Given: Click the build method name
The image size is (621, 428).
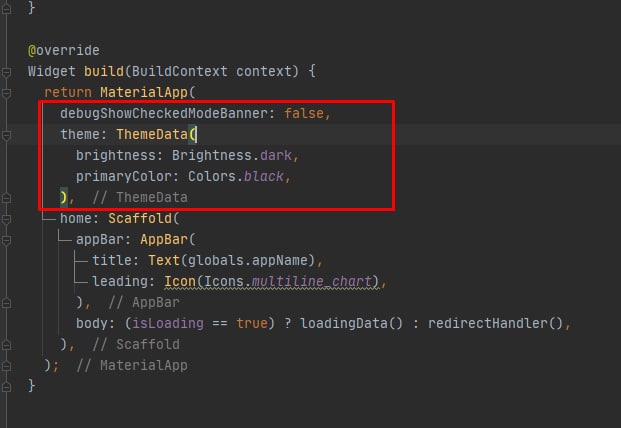Looking at the screenshot, I should tap(104, 72).
